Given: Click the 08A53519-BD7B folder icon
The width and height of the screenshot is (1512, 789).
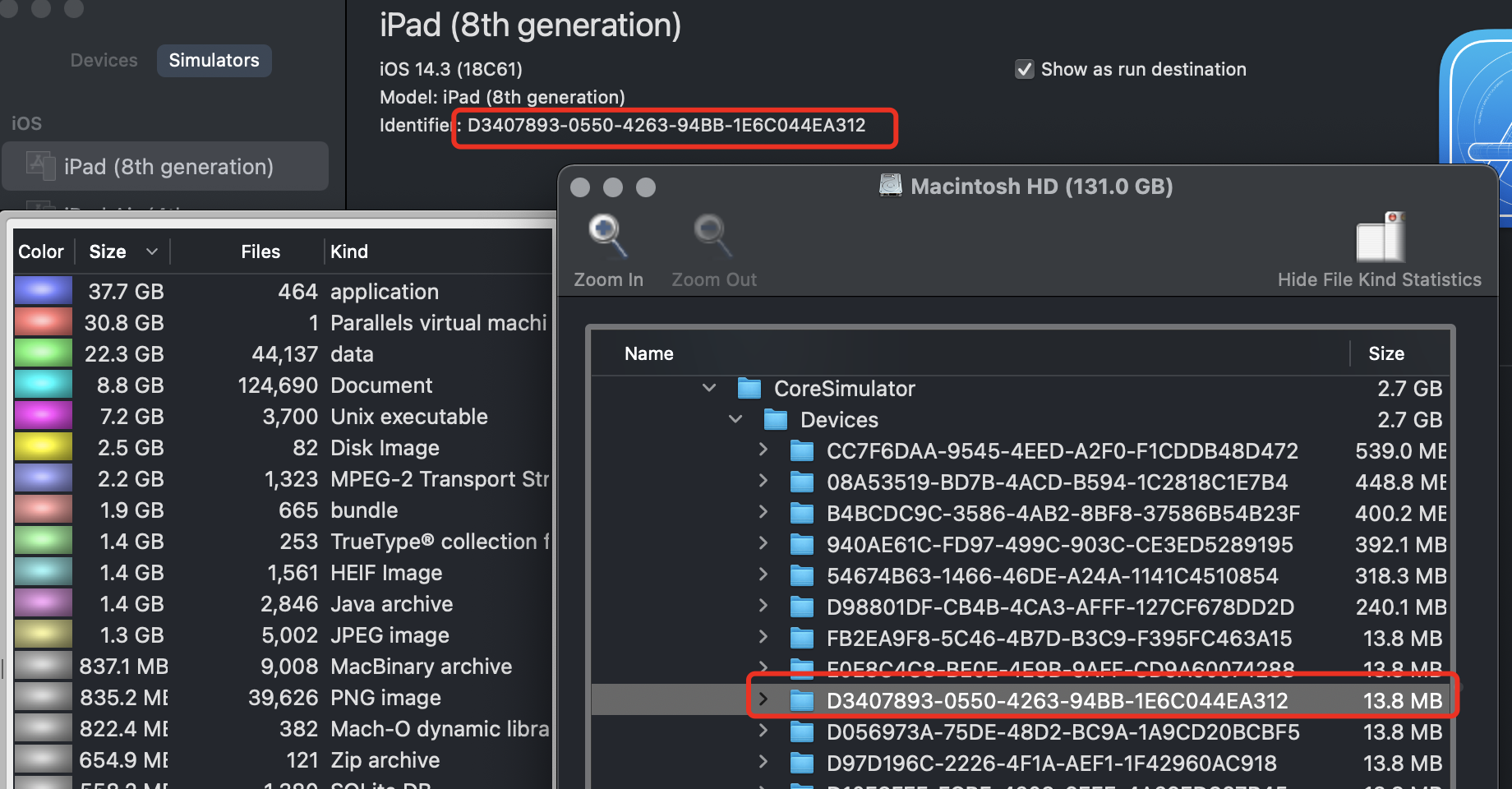Looking at the screenshot, I should (802, 482).
